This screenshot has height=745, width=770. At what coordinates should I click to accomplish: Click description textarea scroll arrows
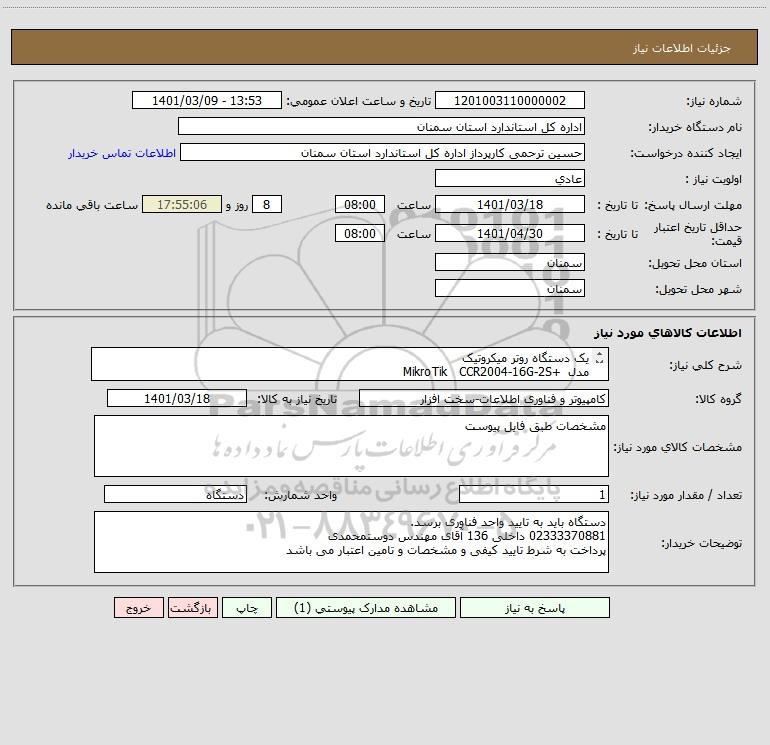[599, 358]
